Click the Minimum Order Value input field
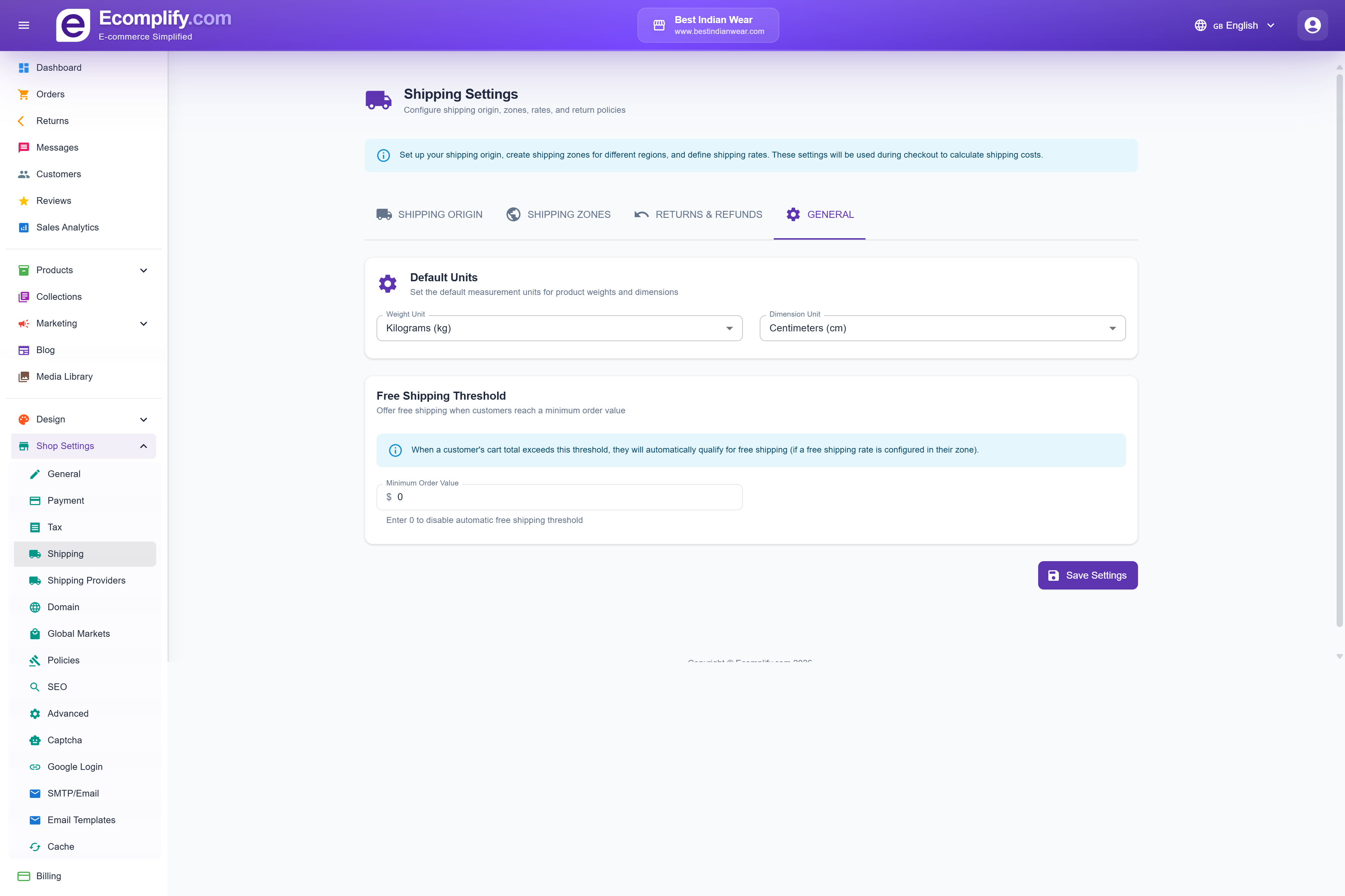1345x896 pixels. [x=559, y=497]
